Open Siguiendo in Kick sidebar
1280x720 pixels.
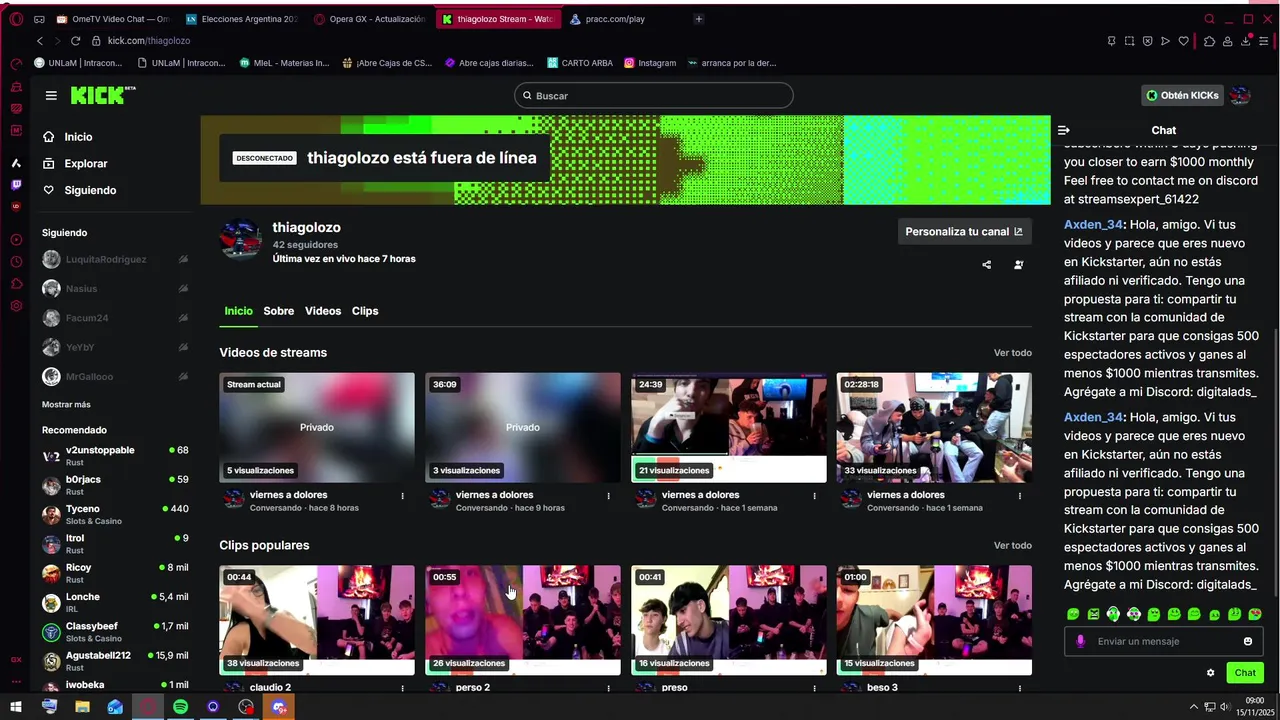[90, 190]
